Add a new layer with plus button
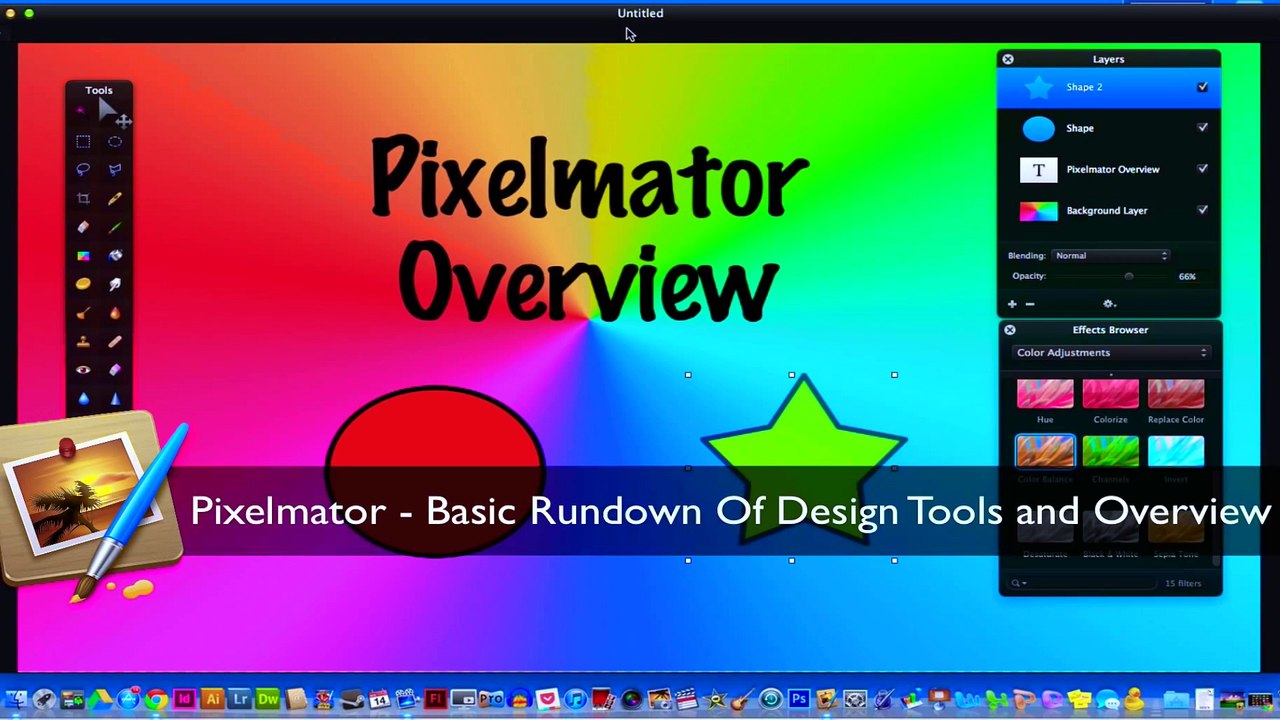Viewport: 1280px width, 720px height. point(1012,304)
